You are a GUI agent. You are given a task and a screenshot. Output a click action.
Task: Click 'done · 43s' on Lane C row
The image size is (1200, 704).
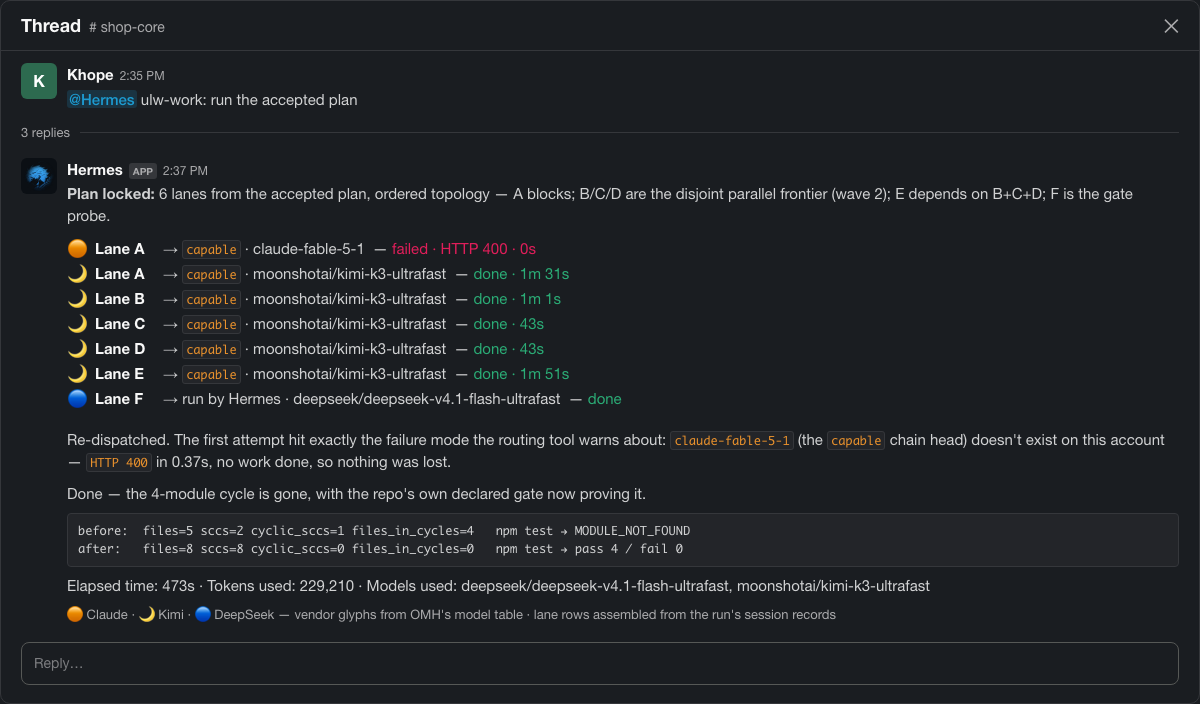(x=509, y=324)
